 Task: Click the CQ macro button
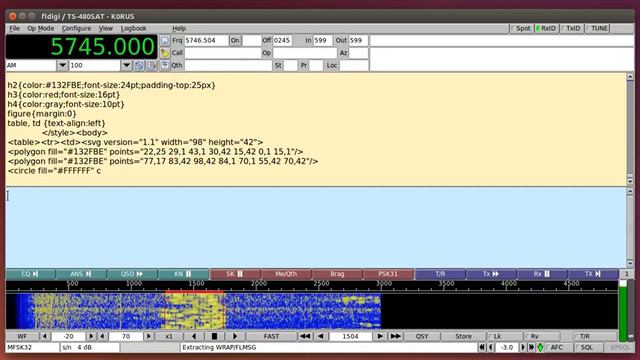pyautogui.click(x=30, y=274)
